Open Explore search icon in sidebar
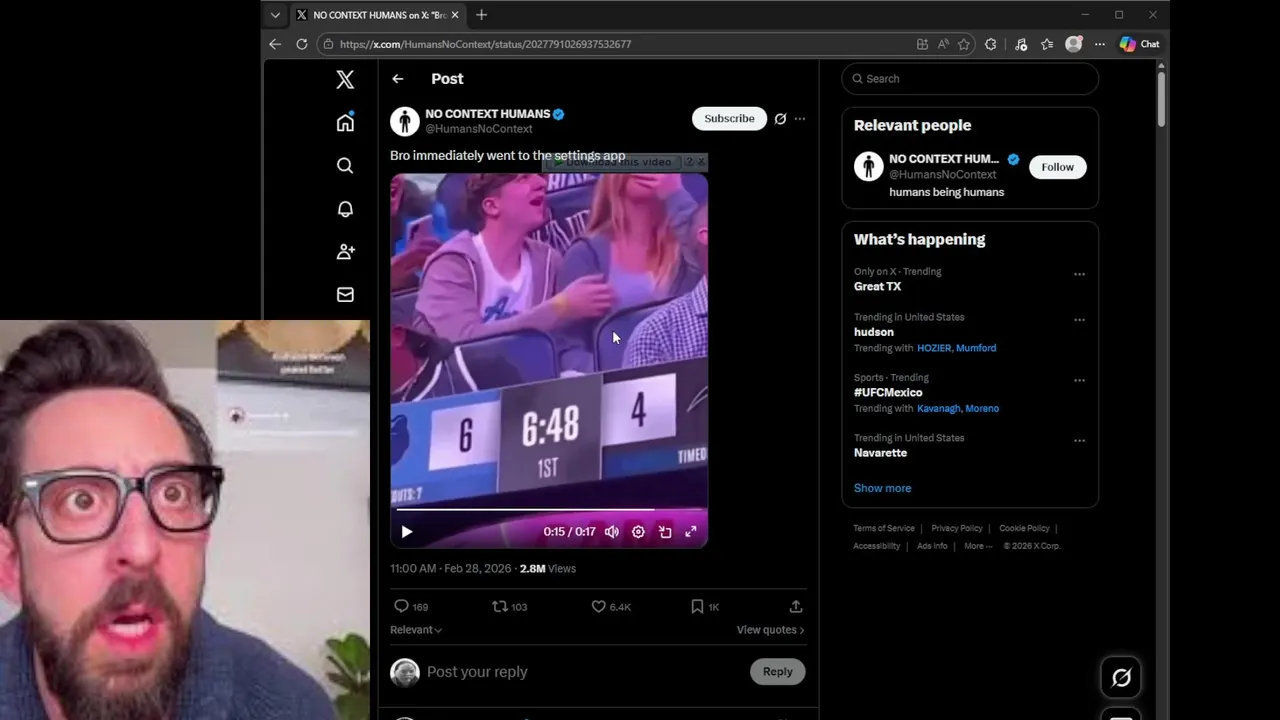This screenshot has height=720, width=1280. click(345, 166)
